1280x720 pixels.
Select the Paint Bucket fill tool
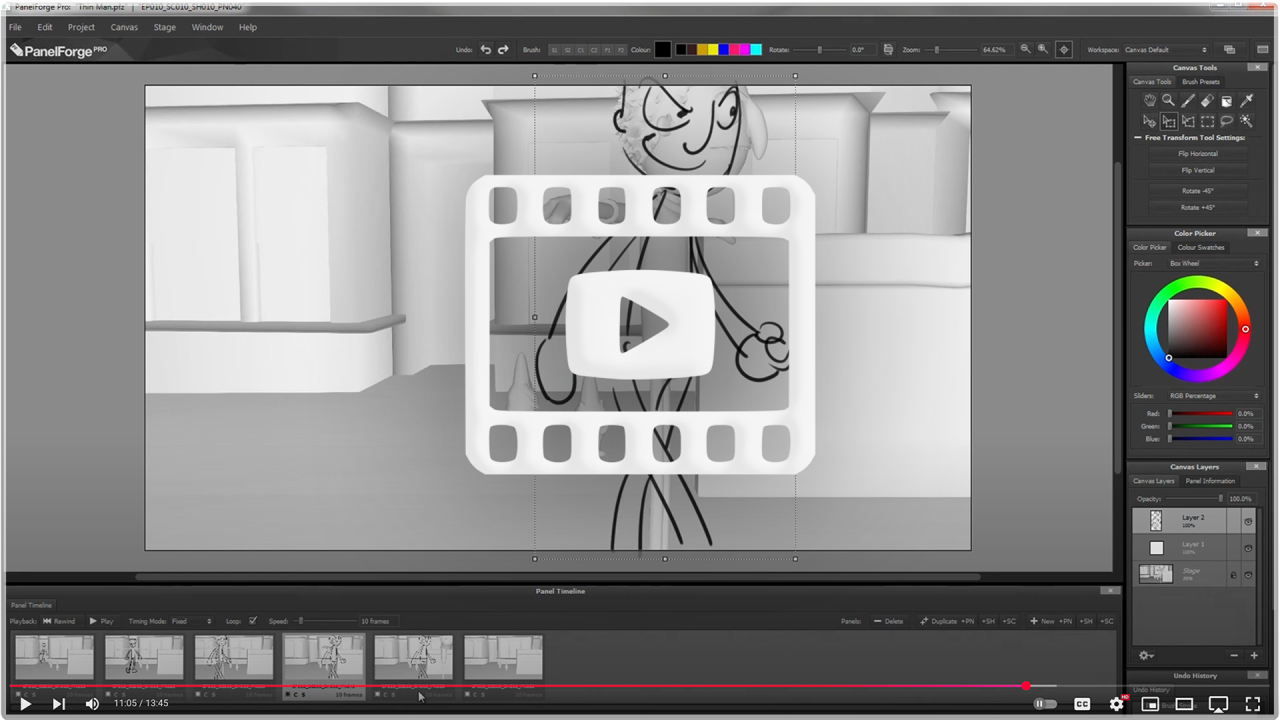[x=1226, y=101]
